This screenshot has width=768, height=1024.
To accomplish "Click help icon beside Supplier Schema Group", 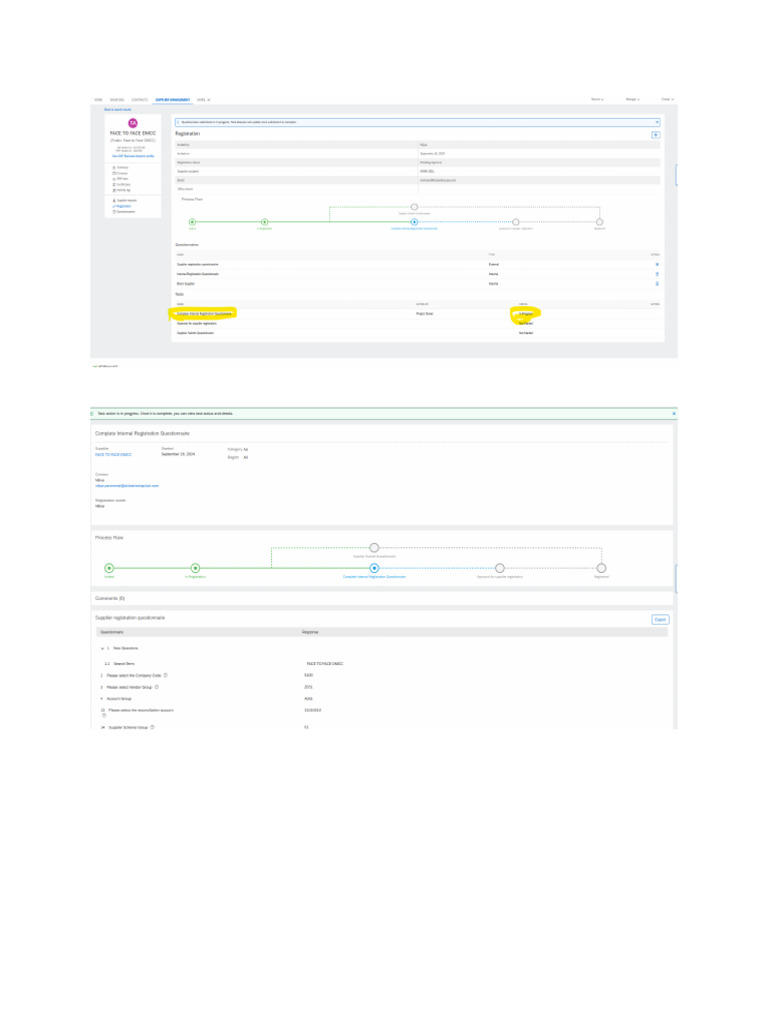I will coord(152,727).
